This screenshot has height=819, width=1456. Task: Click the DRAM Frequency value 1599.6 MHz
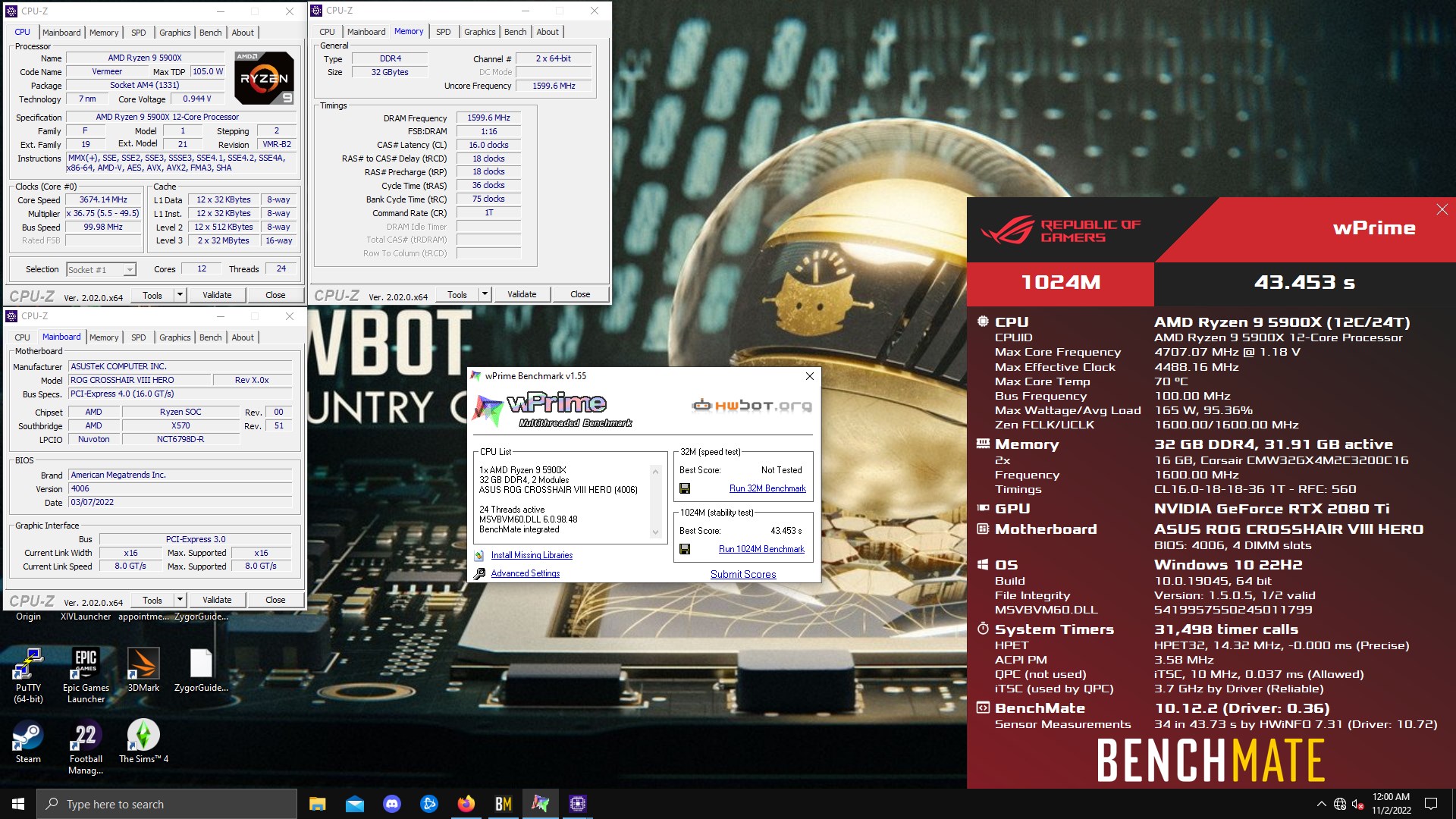click(x=488, y=118)
